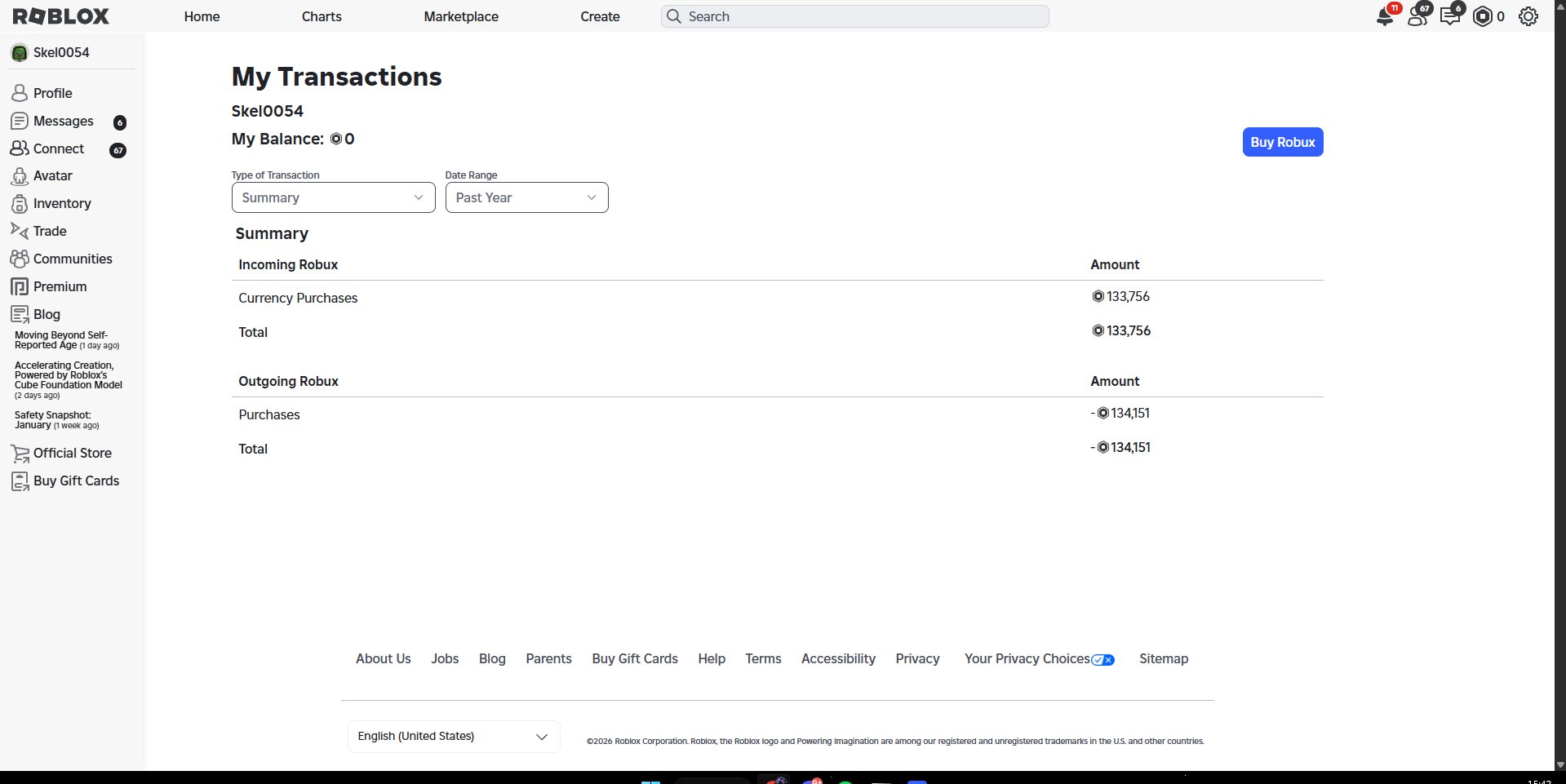Open the settings gear icon
This screenshot has height=784, width=1566.
coord(1528,16)
